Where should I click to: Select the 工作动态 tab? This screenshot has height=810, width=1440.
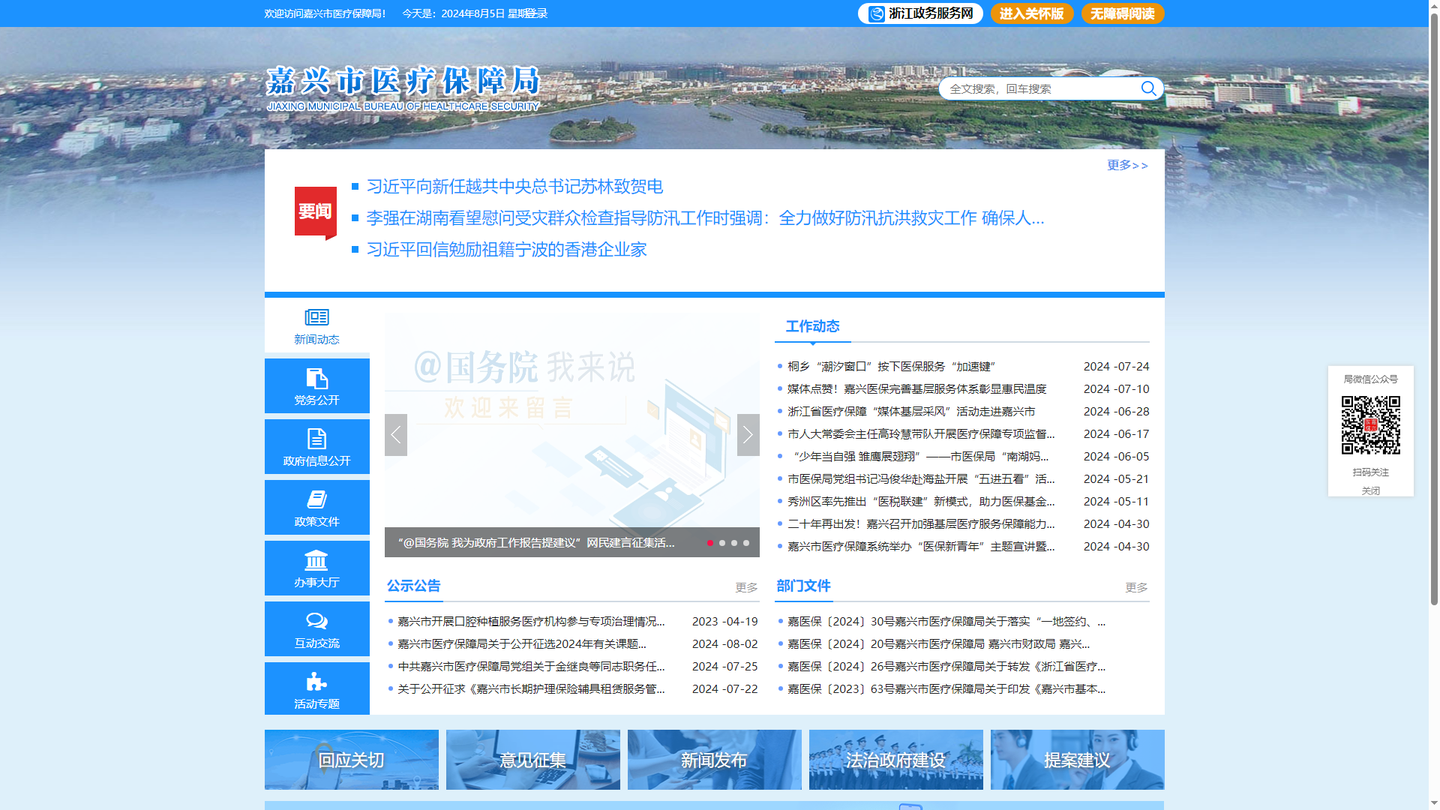point(812,327)
